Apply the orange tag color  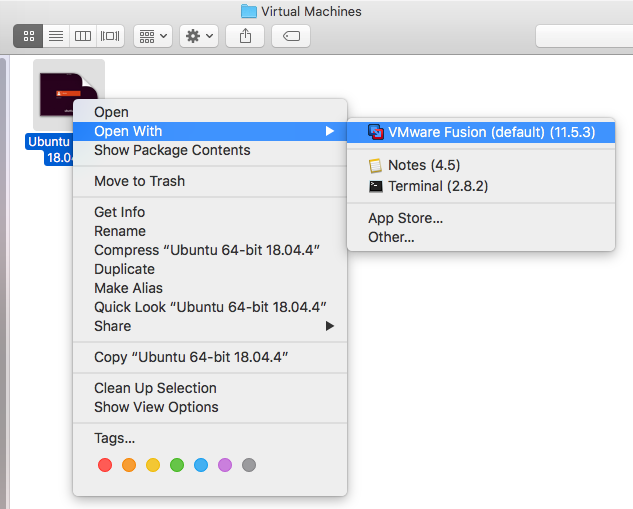(x=129, y=465)
